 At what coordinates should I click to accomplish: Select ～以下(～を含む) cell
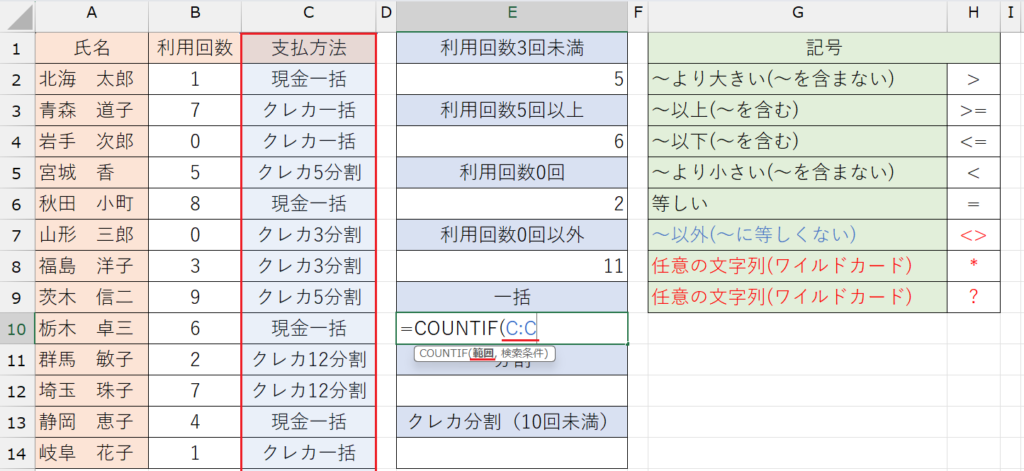coord(797,141)
